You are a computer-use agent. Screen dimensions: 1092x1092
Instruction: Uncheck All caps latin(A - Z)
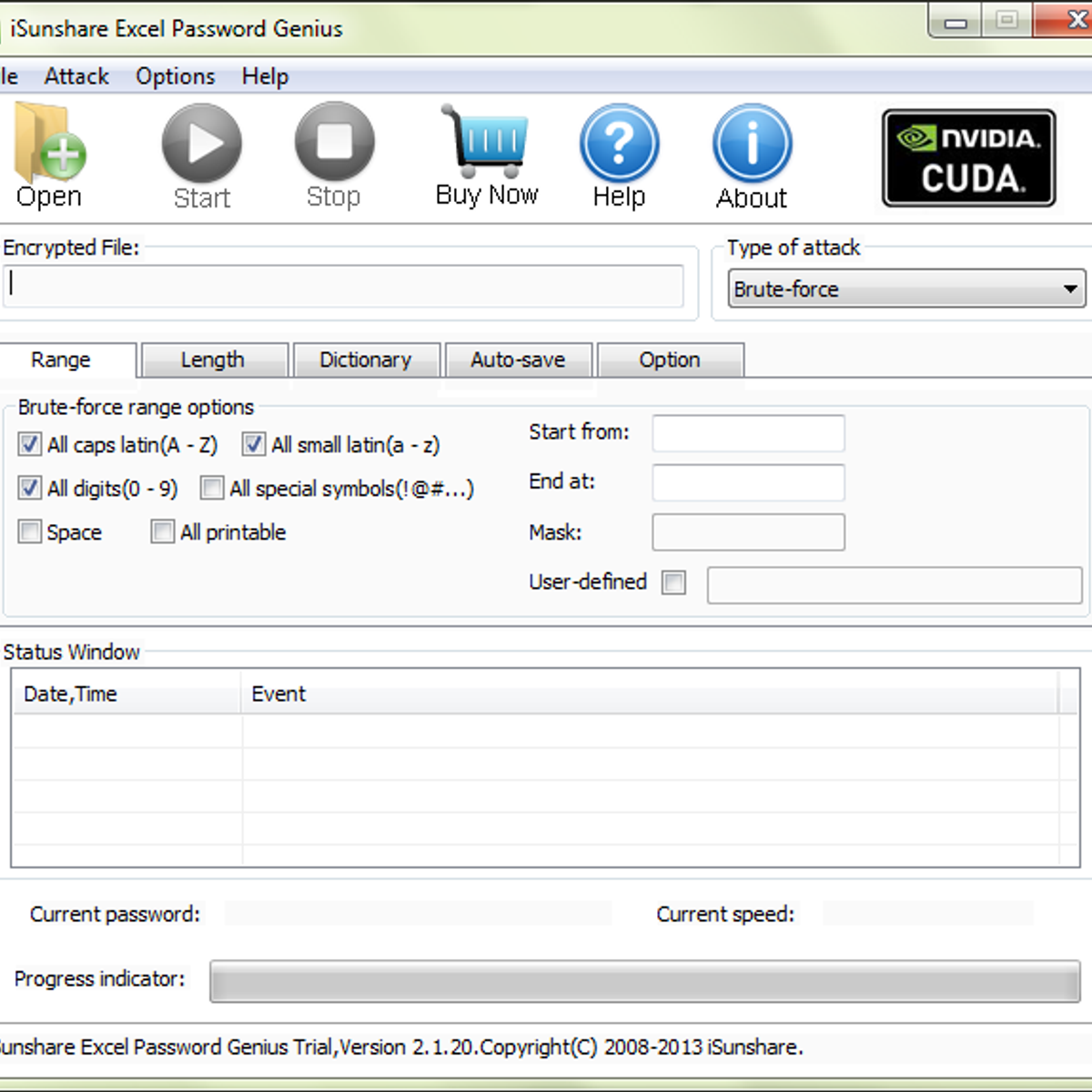(x=30, y=445)
